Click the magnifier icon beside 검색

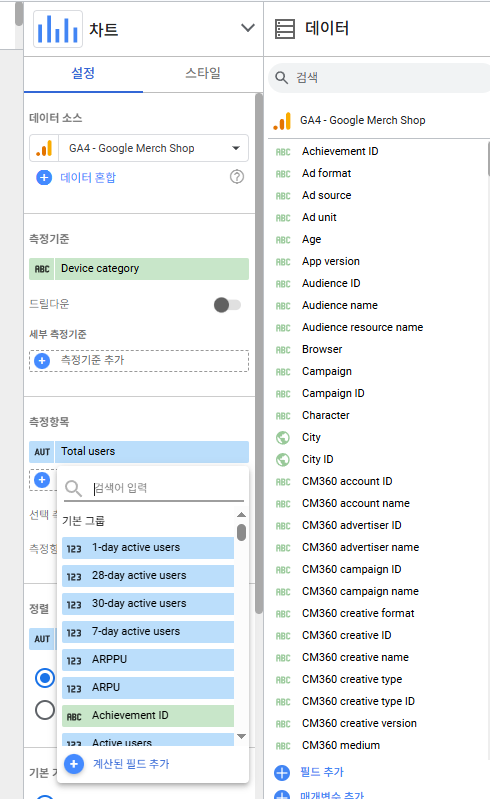tap(281, 77)
